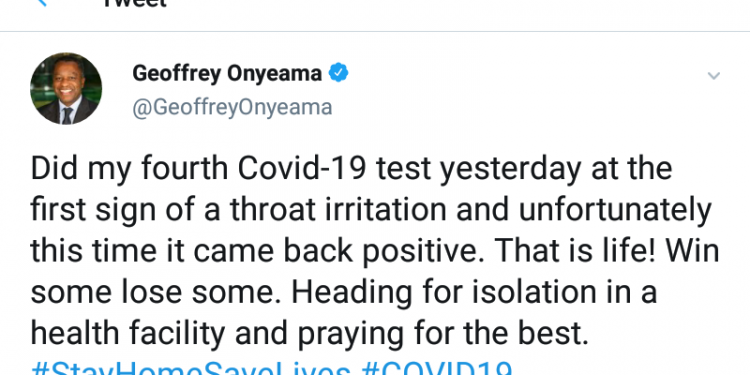
Task: Click the word "unfortunately" in the tweet
Action: [615, 211]
